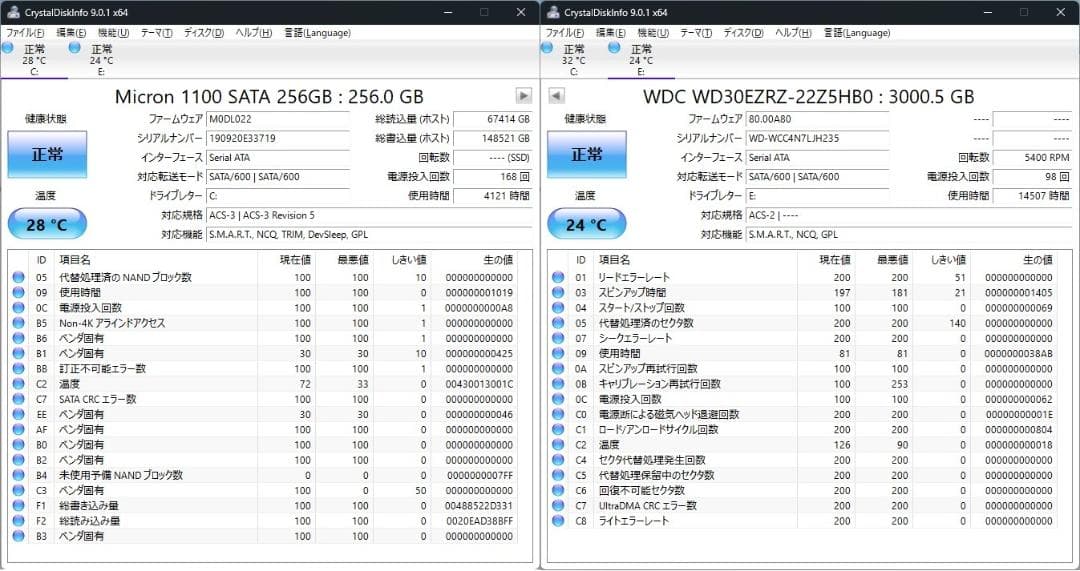This screenshot has height=571, width=1080.
Task: Open 機能(U) menu in left window
Action: click(x=113, y=33)
